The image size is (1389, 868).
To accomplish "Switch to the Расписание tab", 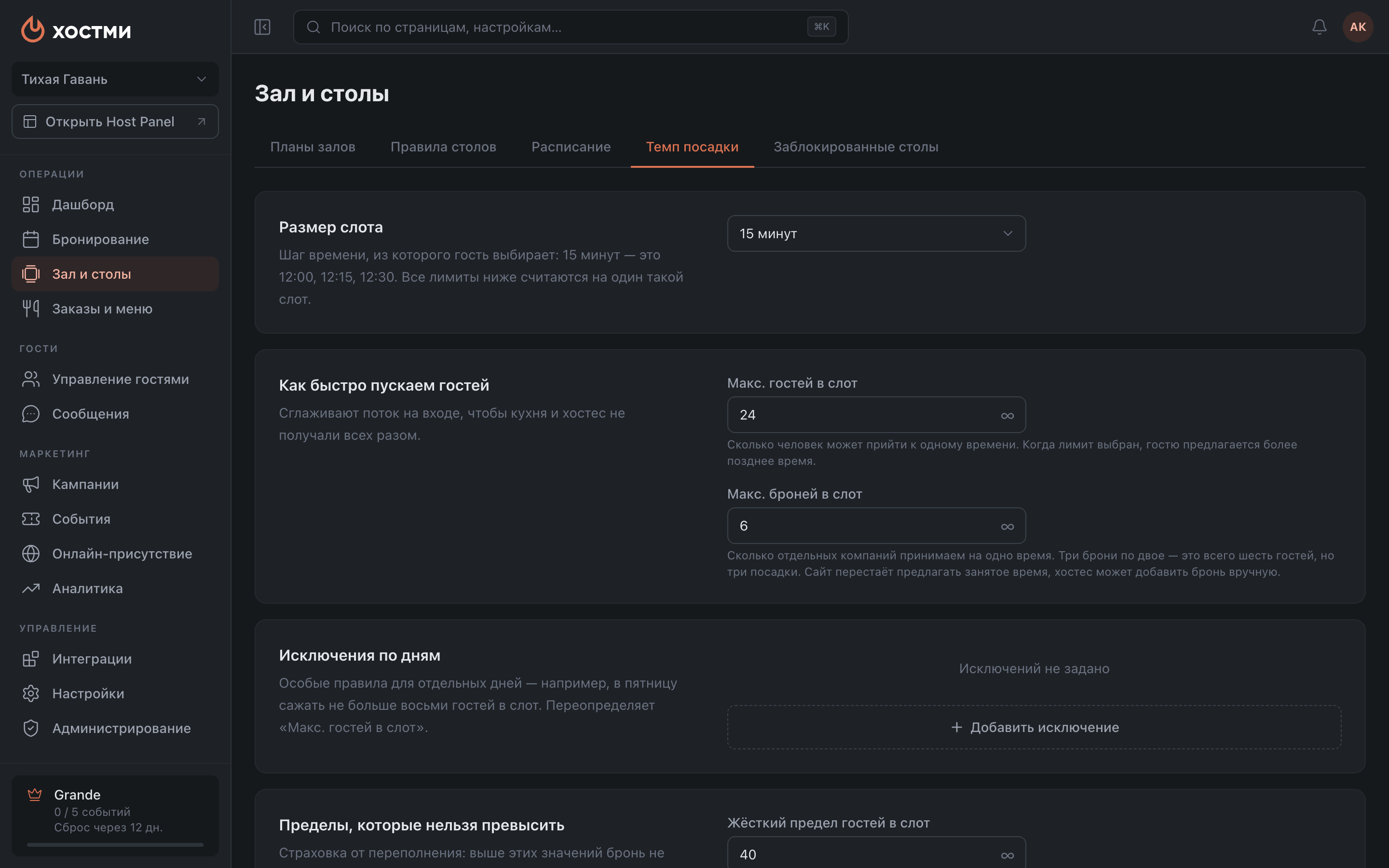I will (571, 147).
